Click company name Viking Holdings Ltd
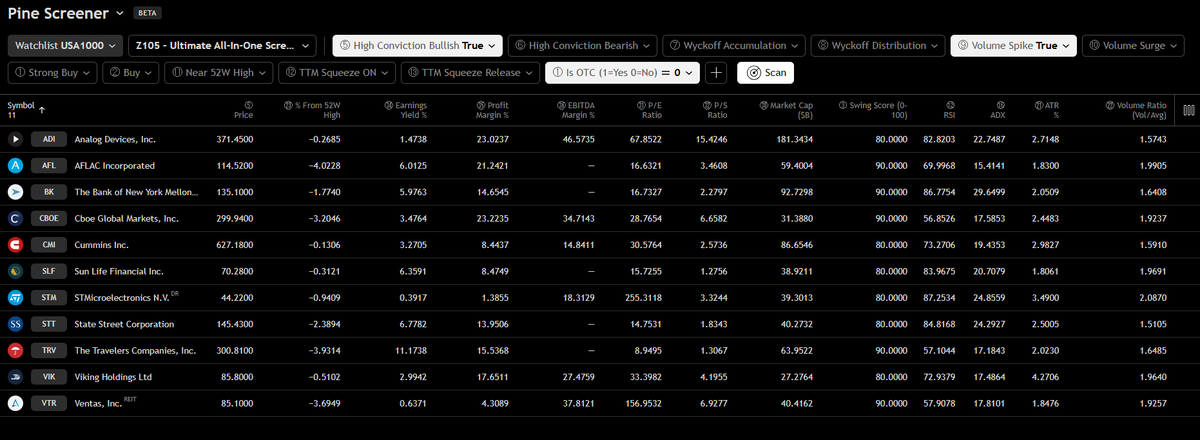Image resolution: width=1200 pixels, height=440 pixels. [x=113, y=377]
